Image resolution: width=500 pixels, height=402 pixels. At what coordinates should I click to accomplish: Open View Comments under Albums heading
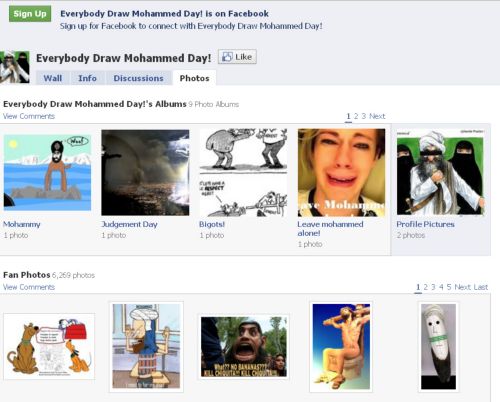click(29, 116)
